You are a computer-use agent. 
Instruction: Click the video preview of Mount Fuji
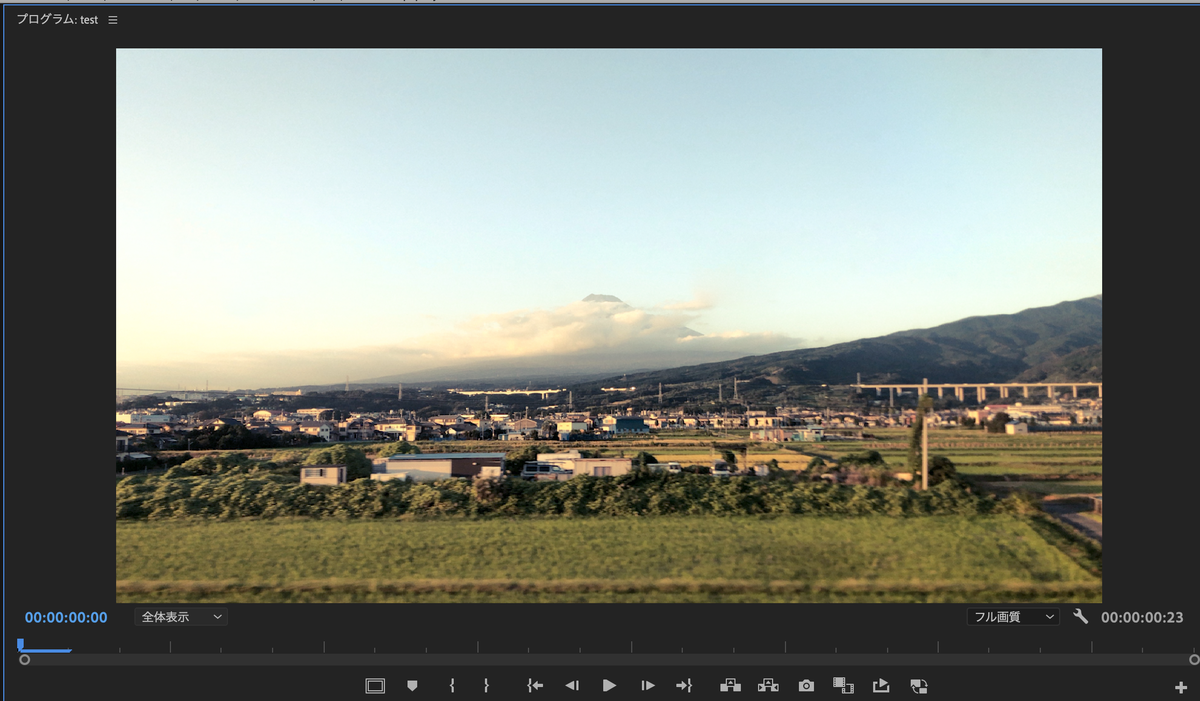(609, 326)
